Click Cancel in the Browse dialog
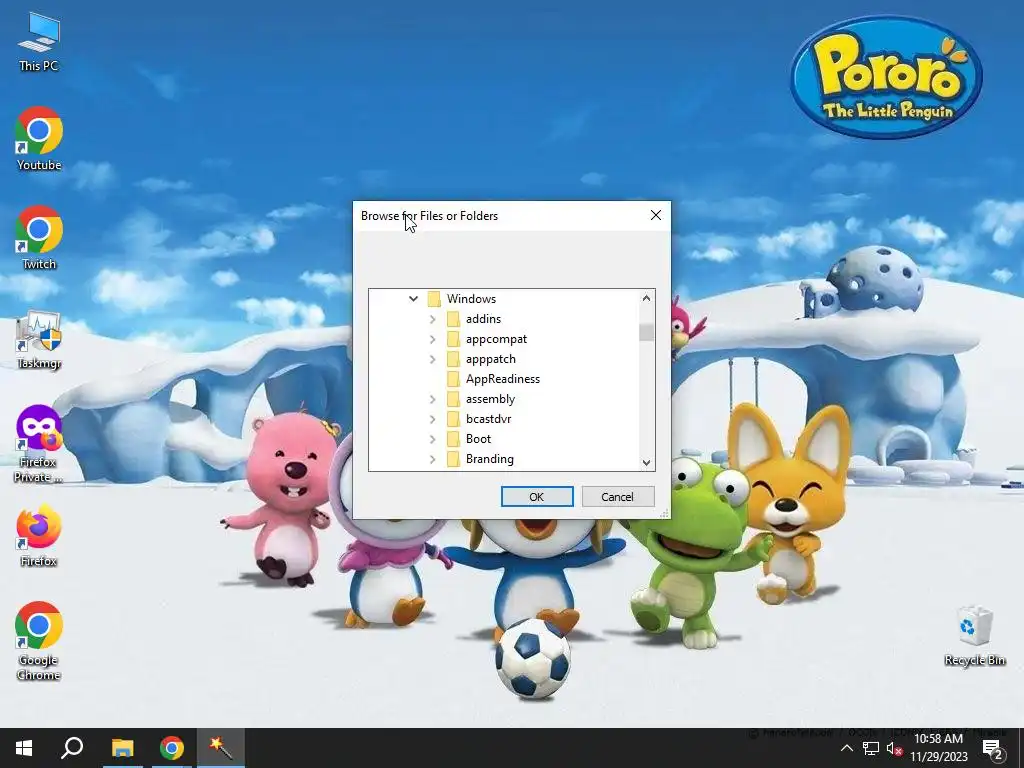This screenshot has width=1024, height=768. point(618,496)
